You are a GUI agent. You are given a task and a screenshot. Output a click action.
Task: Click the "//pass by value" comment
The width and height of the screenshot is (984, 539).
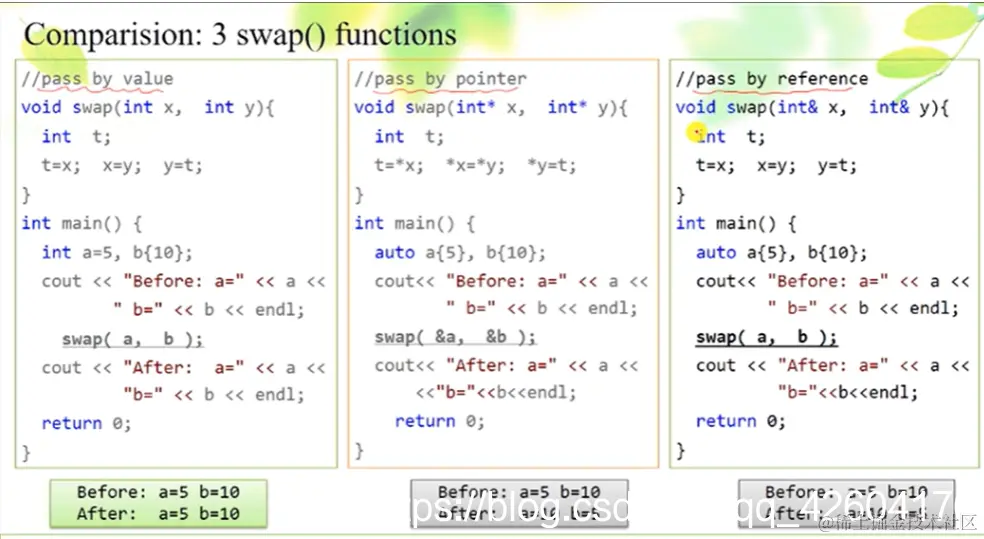[x=97, y=79]
